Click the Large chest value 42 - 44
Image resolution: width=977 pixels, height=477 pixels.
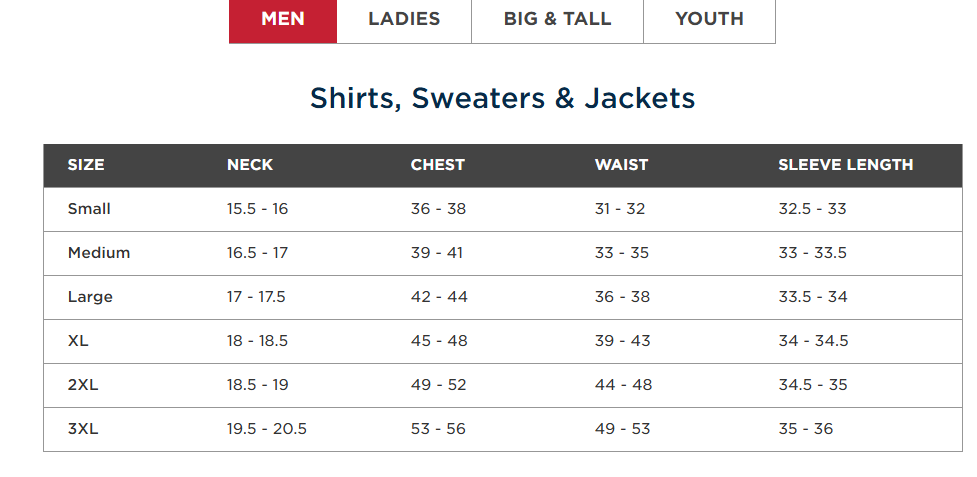[439, 297]
